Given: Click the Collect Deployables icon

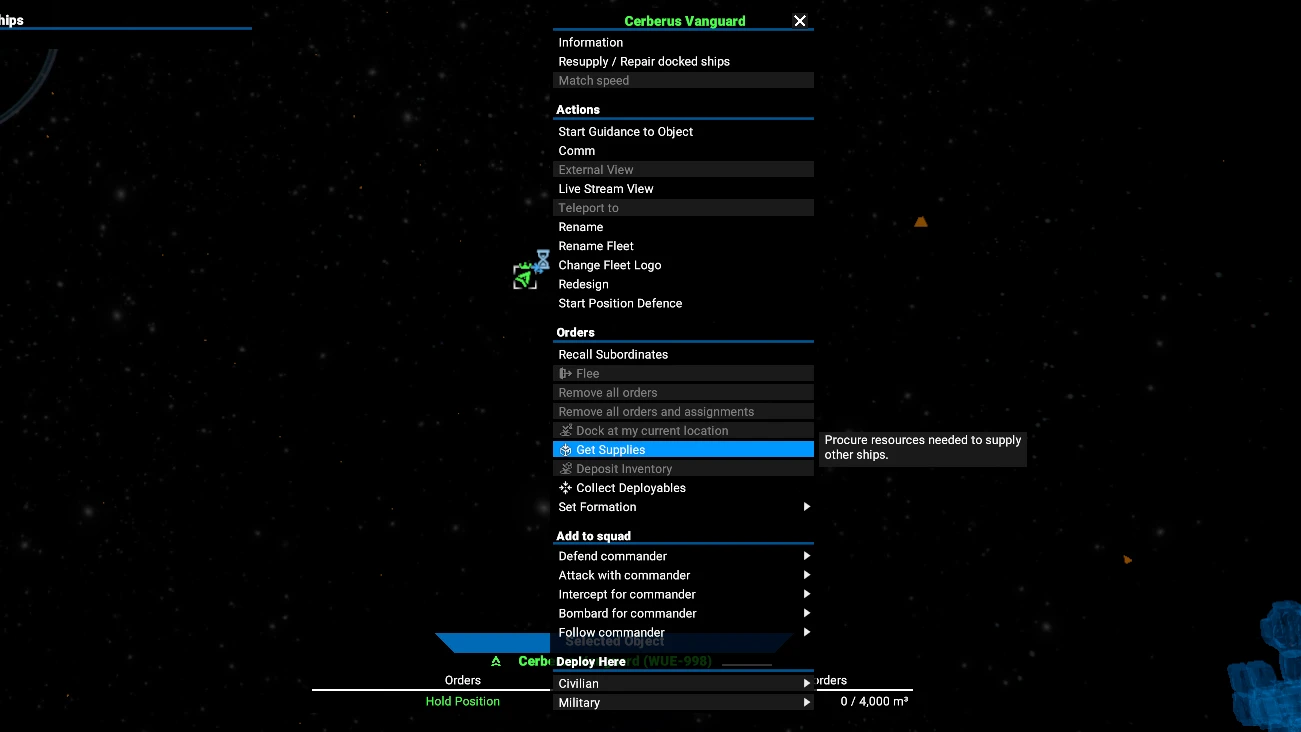Looking at the screenshot, I should click(x=566, y=488).
